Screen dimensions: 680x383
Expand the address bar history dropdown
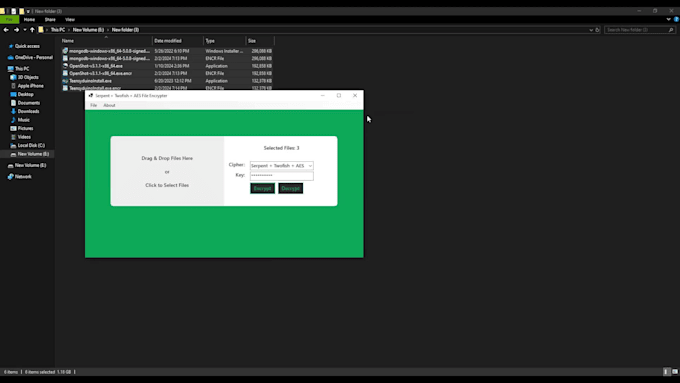(591, 30)
